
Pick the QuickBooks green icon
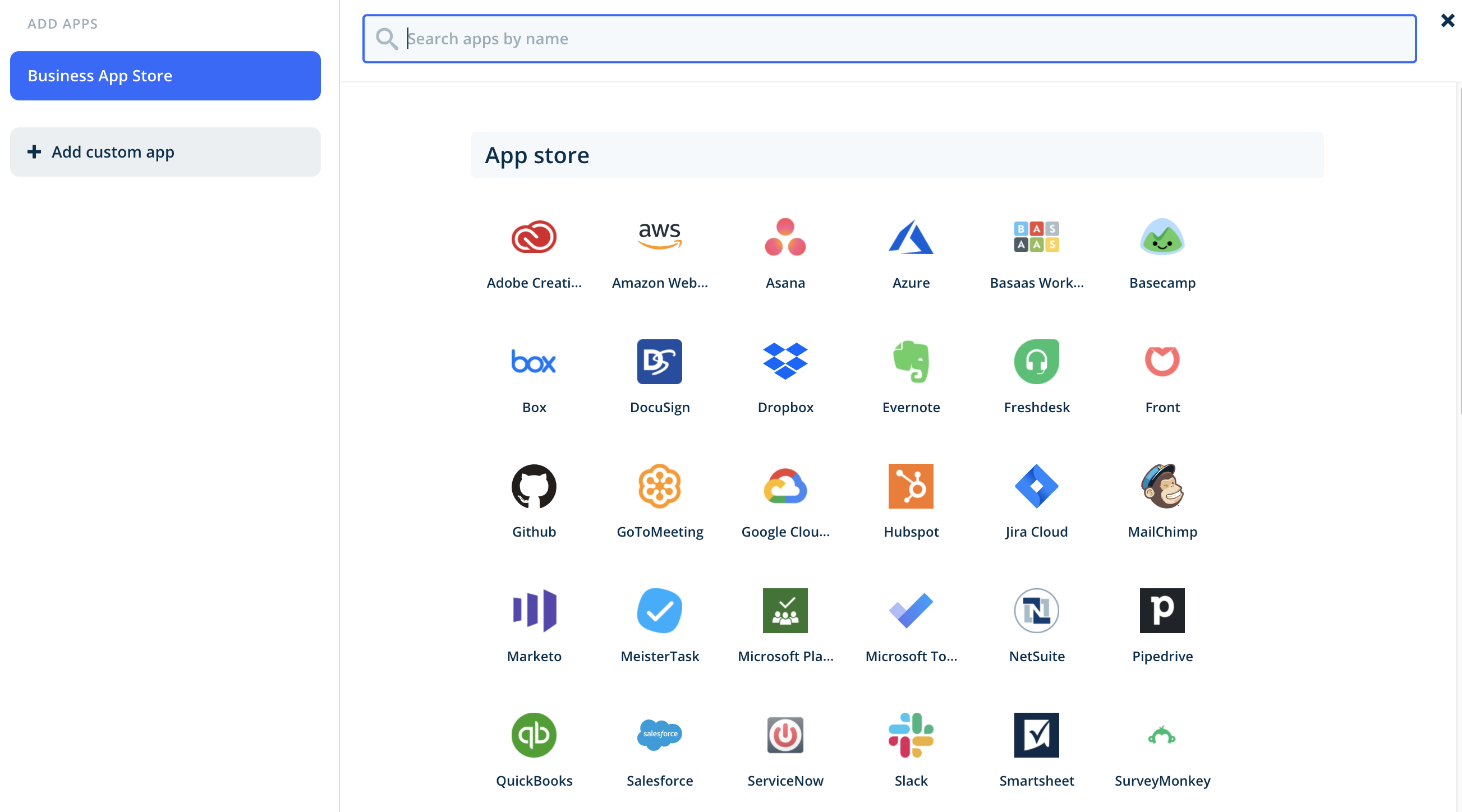(534, 735)
